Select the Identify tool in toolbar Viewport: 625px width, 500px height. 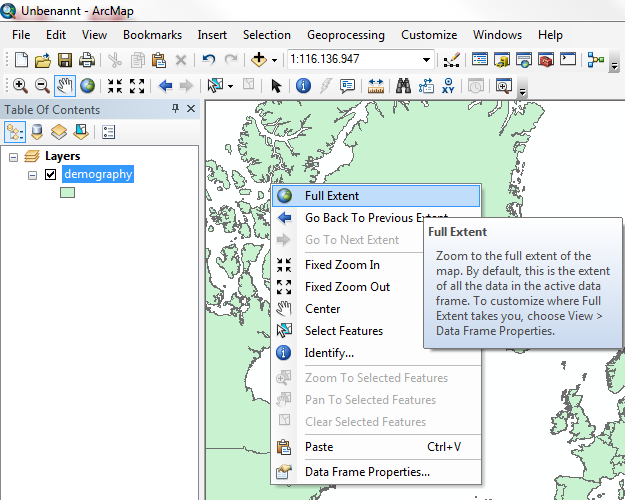pyautogui.click(x=303, y=86)
